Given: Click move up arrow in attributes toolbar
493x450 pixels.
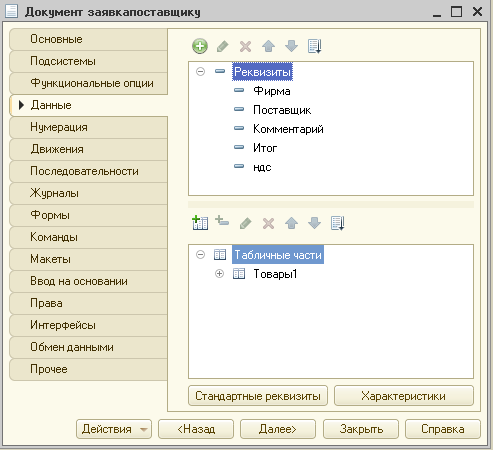Looking at the screenshot, I should (x=268, y=46).
